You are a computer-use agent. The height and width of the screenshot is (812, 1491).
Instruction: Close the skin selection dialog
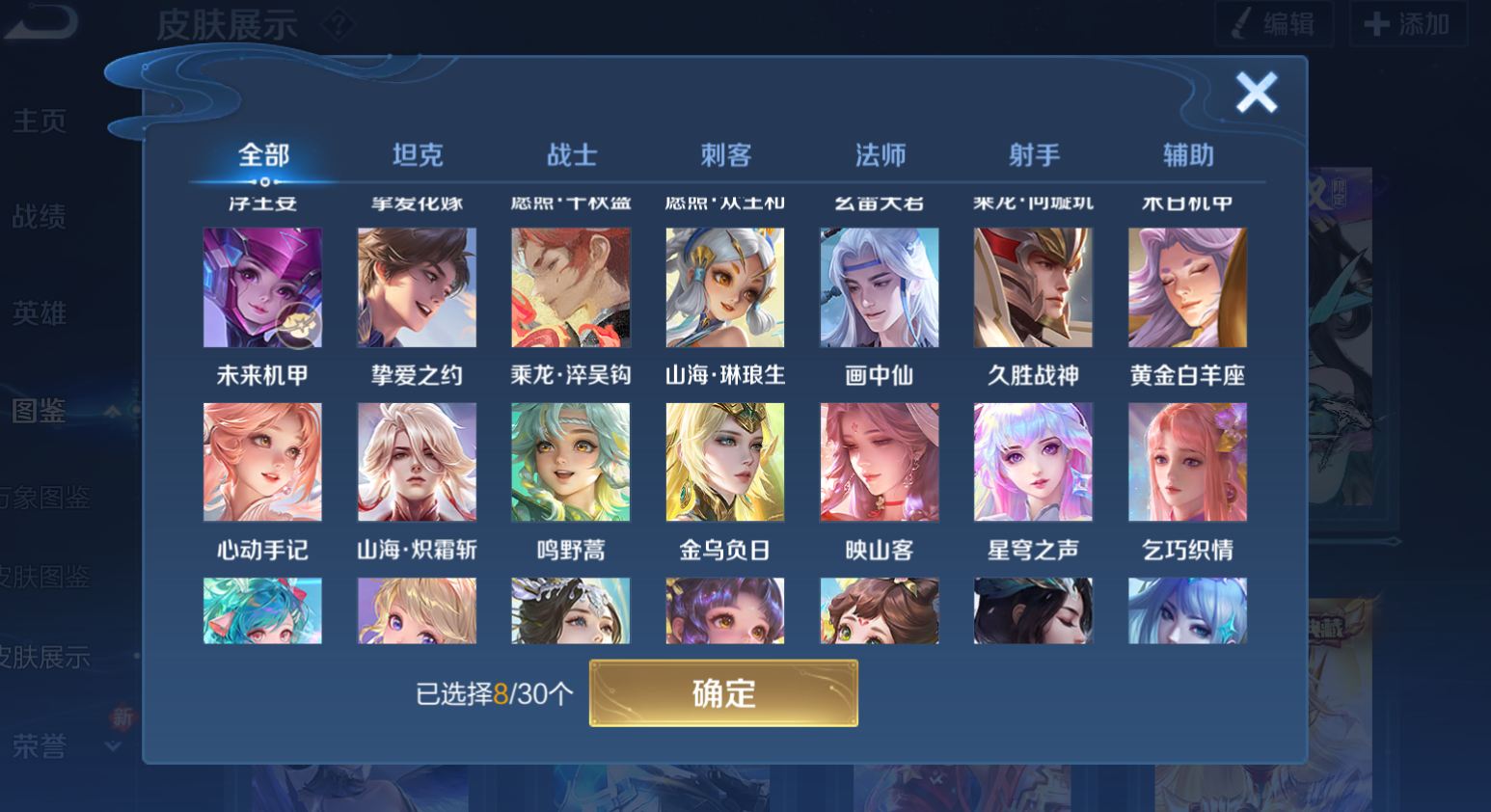(1257, 93)
